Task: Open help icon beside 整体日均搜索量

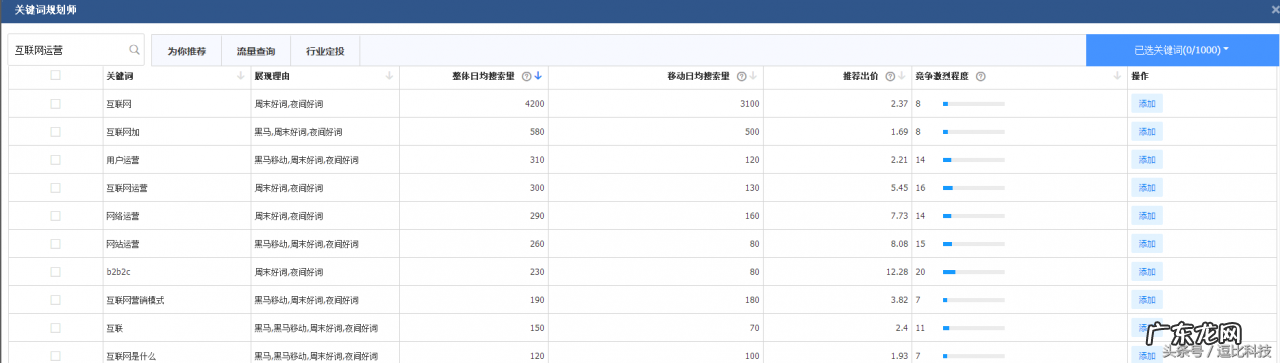Action: point(526,76)
